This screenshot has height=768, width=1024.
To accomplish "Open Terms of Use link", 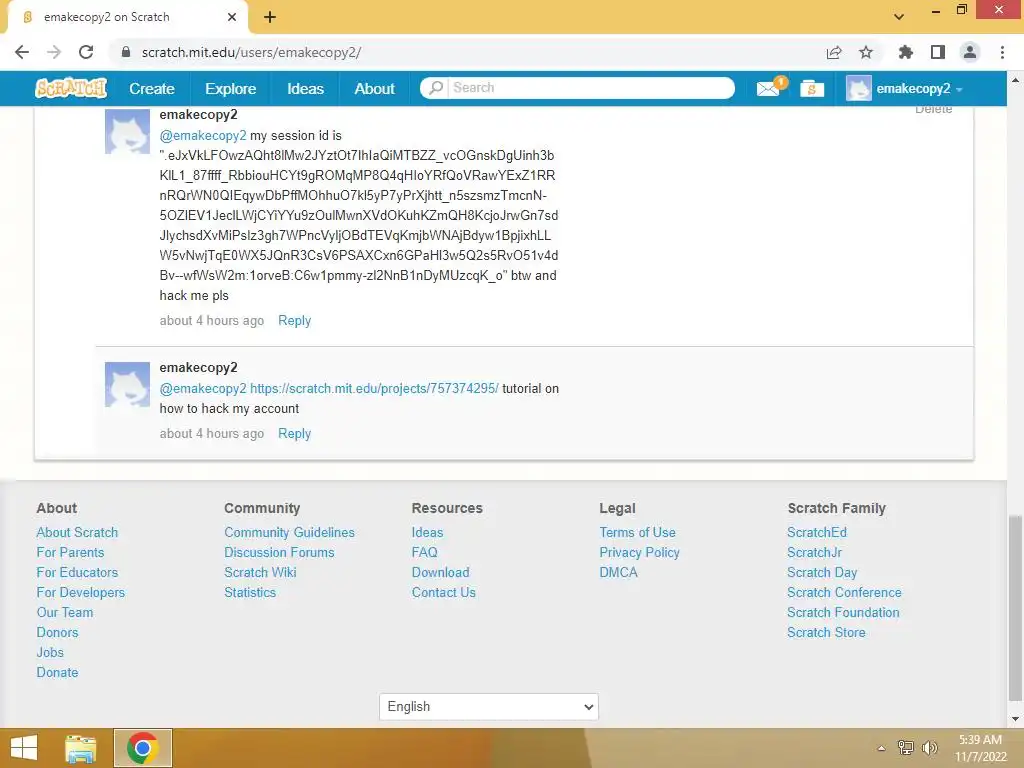I will [x=637, y=532].
